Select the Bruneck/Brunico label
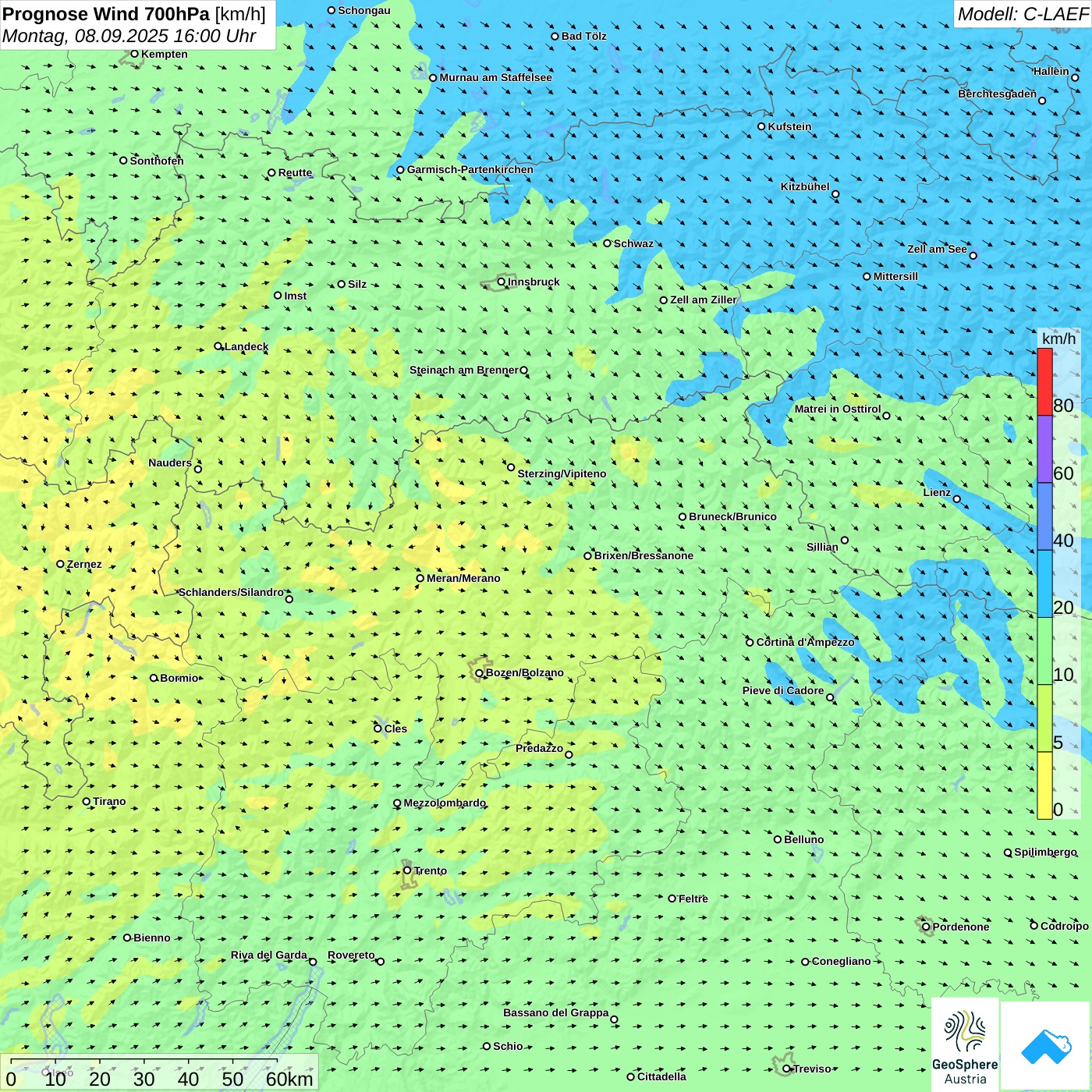1092x1092 pixels. coord(732,516)
